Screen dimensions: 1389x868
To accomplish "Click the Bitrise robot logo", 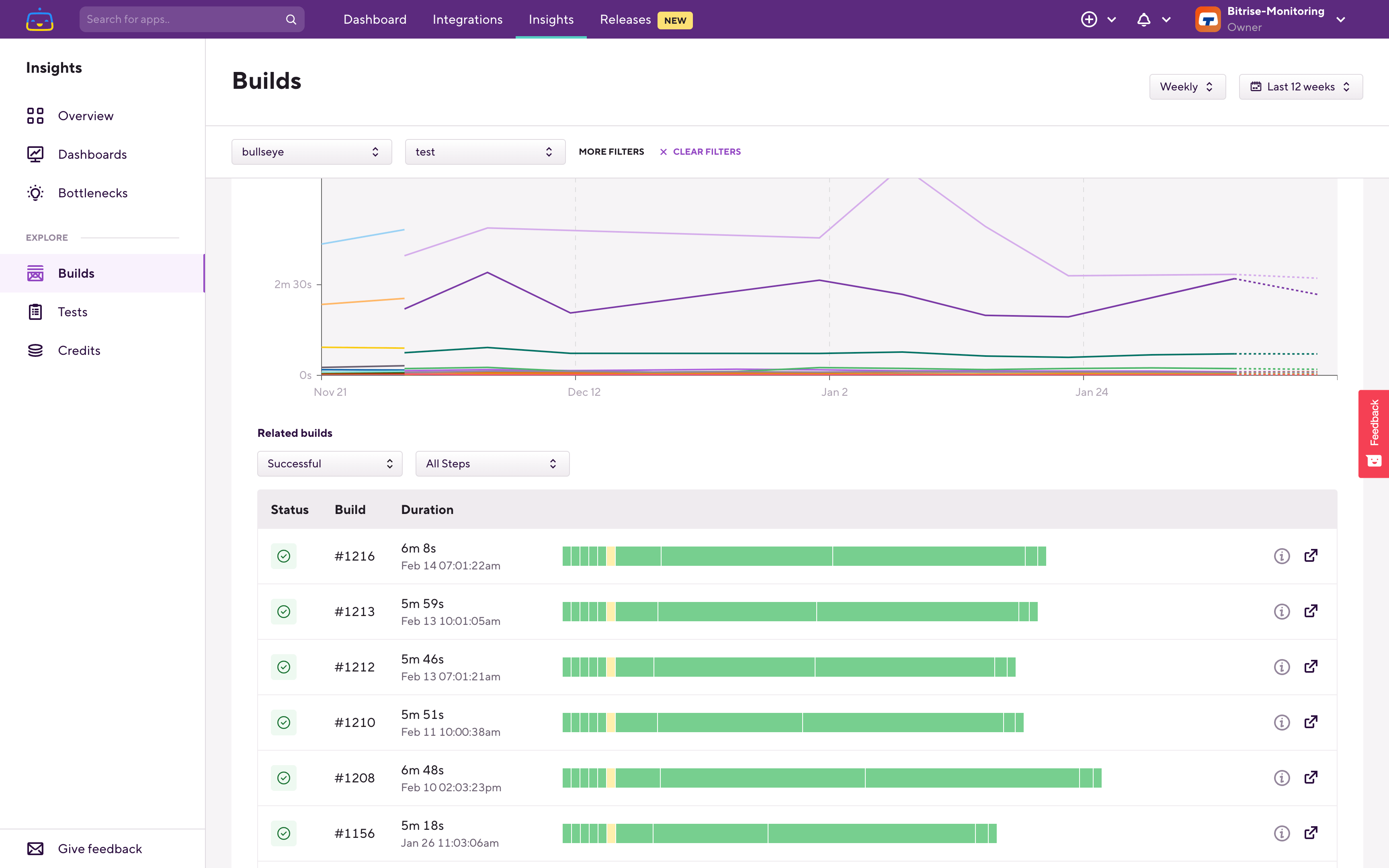I will point(40,20).
